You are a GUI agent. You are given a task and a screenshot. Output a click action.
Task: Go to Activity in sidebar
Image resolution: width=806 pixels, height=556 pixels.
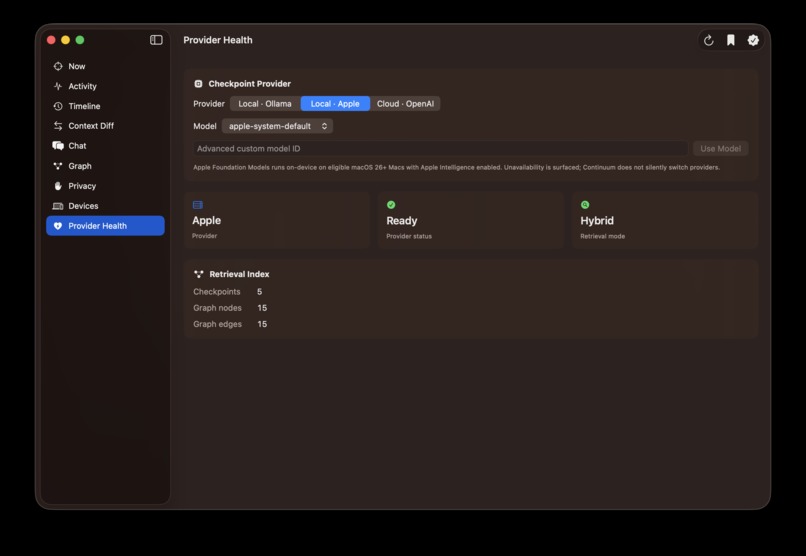[105, 86]
